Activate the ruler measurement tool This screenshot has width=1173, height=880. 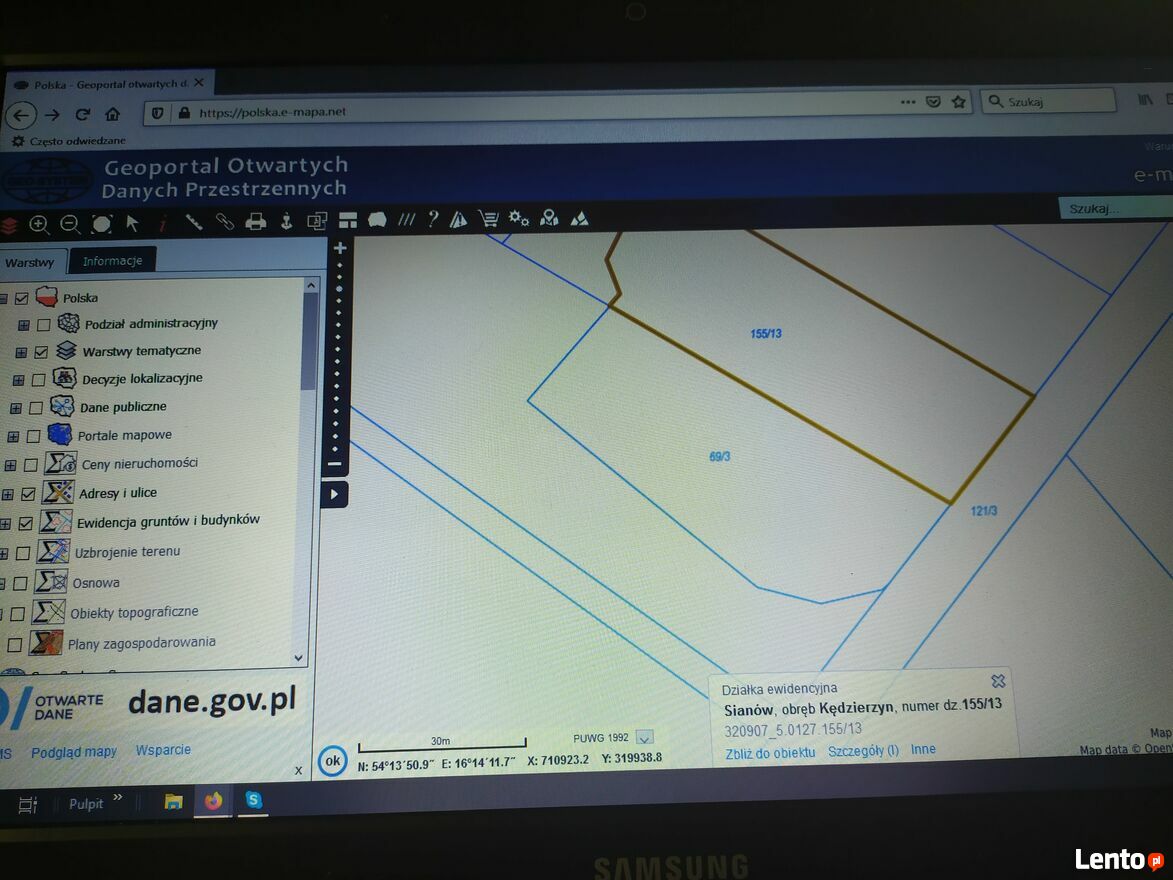pyautogui.click(x=194, y=222)
